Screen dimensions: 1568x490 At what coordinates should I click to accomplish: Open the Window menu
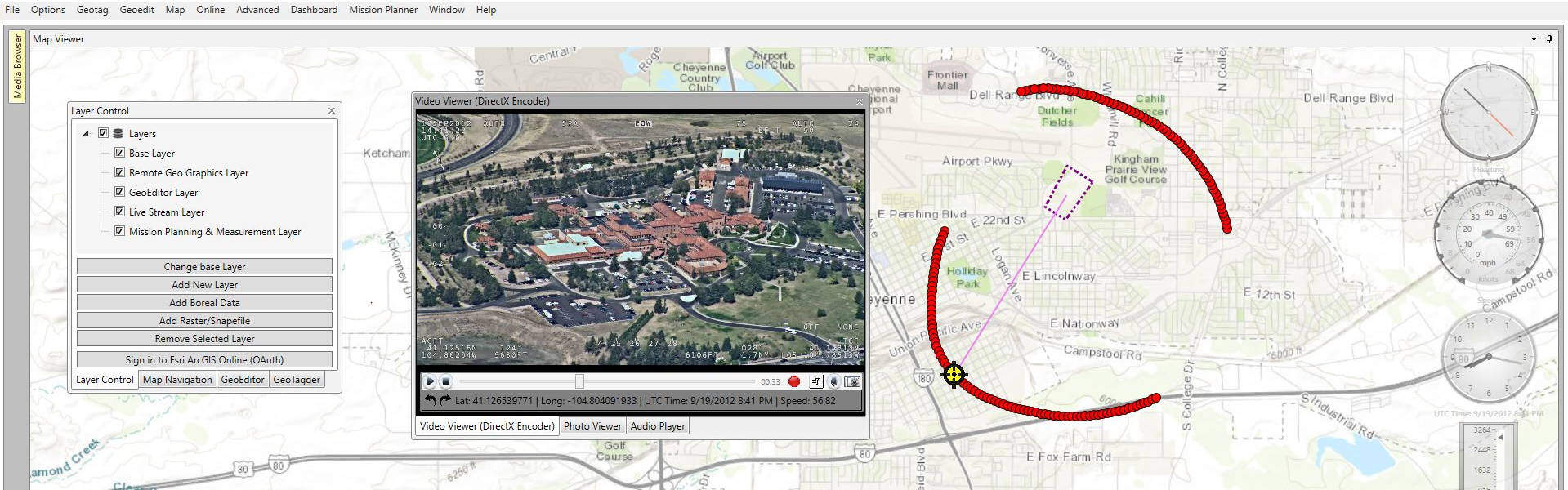tap(447, 10)
